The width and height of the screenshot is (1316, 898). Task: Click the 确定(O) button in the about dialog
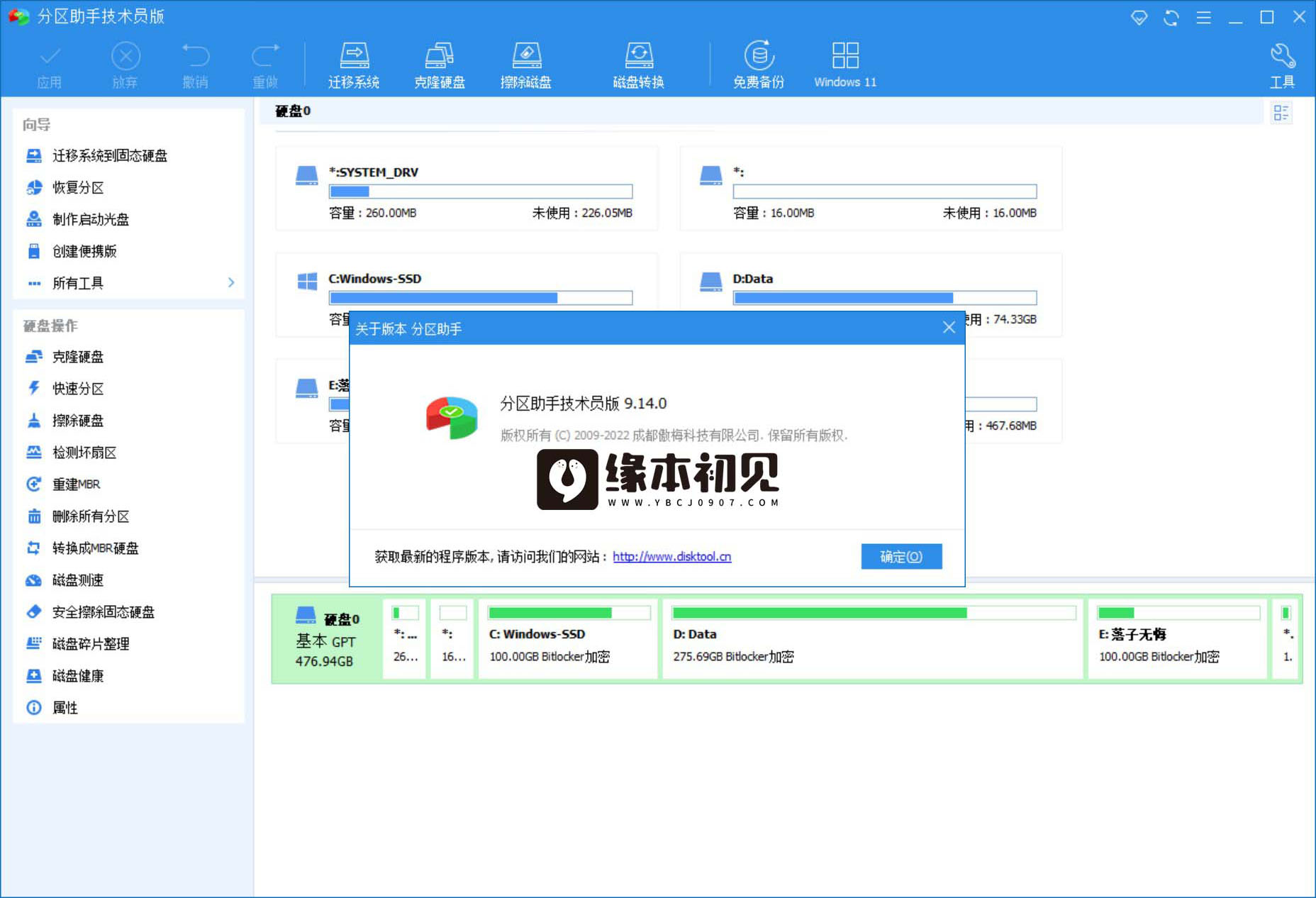901,556
